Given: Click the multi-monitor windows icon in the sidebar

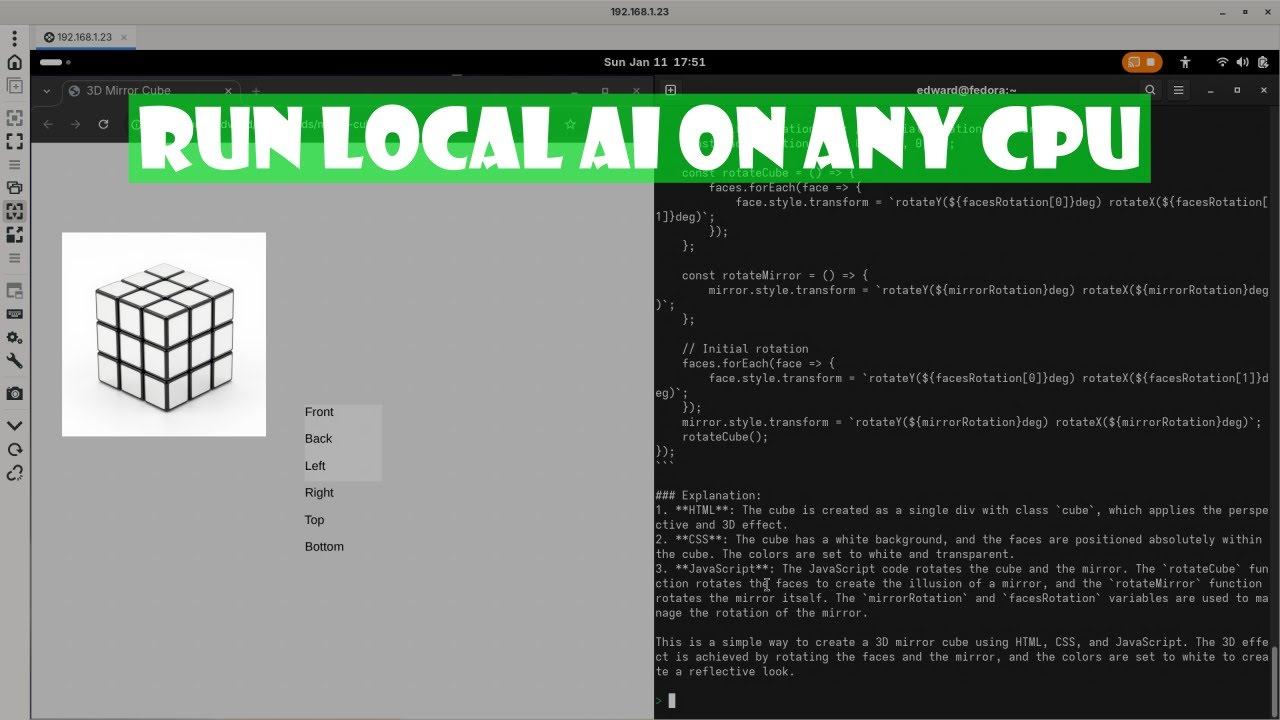Looking at the screenshot, I should click(15, 187).
